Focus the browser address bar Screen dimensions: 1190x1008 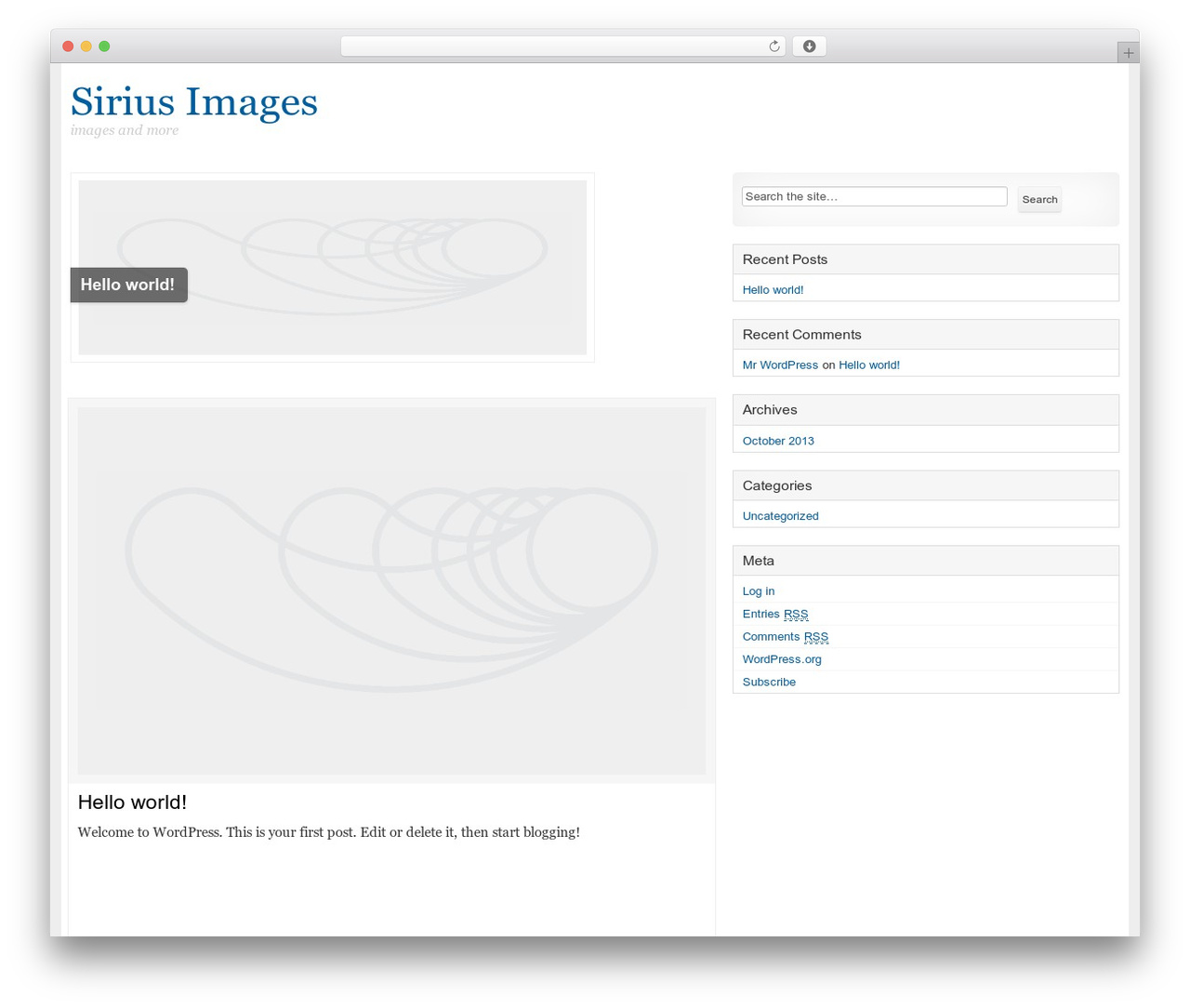[x=562, y=46]
